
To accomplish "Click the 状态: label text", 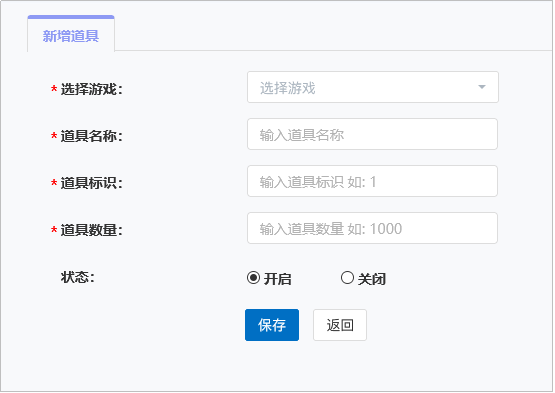I will click(78, 277).
